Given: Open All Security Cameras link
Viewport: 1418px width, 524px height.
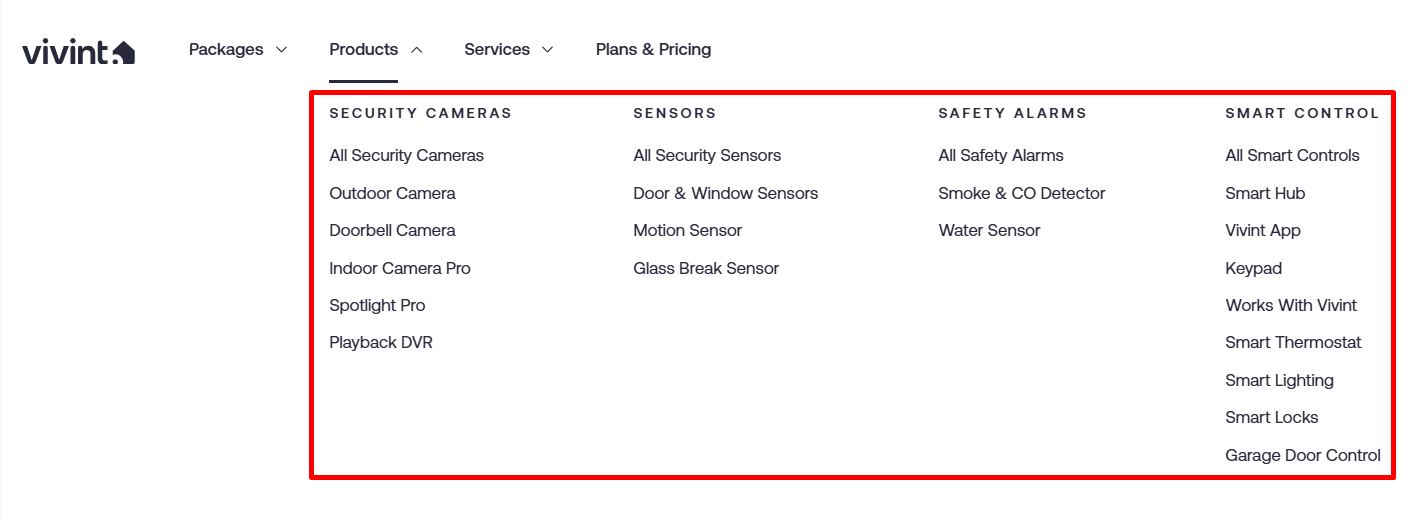Looking at the screenshot, I should (x=406, y=156).
